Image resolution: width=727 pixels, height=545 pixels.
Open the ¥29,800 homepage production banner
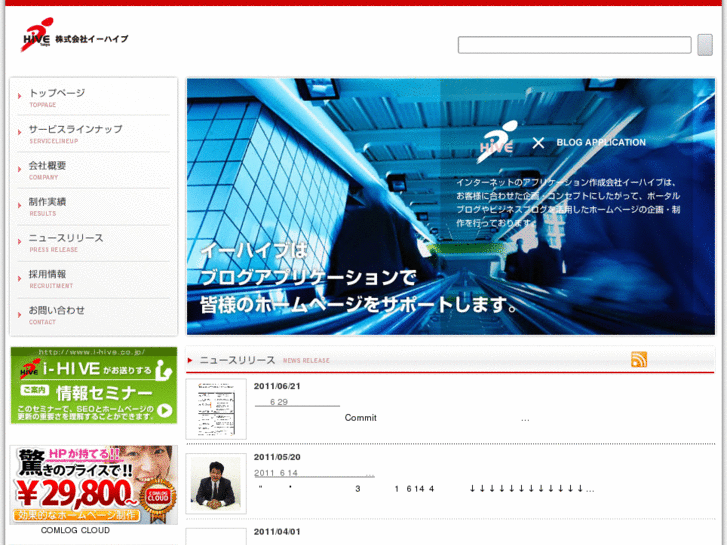94,485
